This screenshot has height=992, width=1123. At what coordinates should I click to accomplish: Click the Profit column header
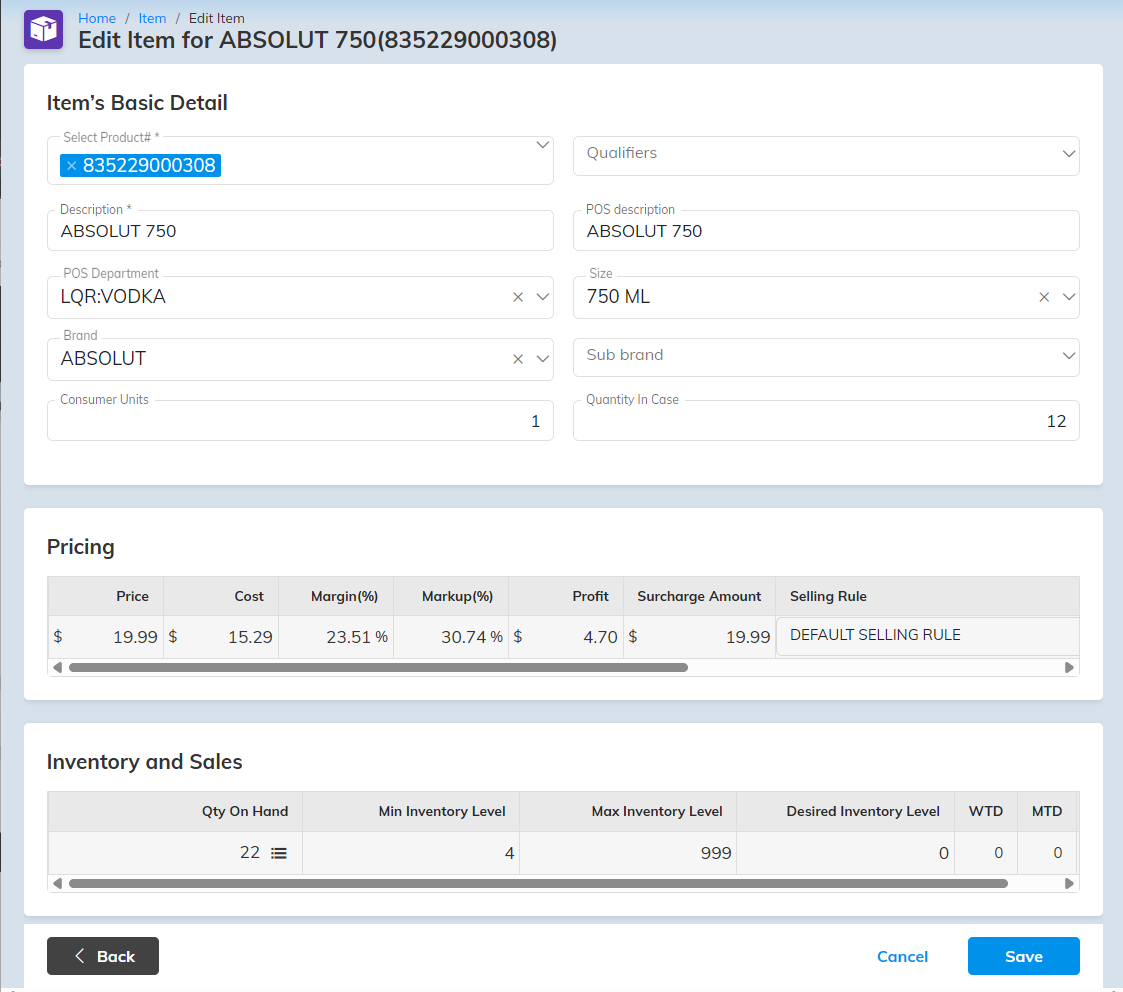pyautogui.click(x=566, y=596)
